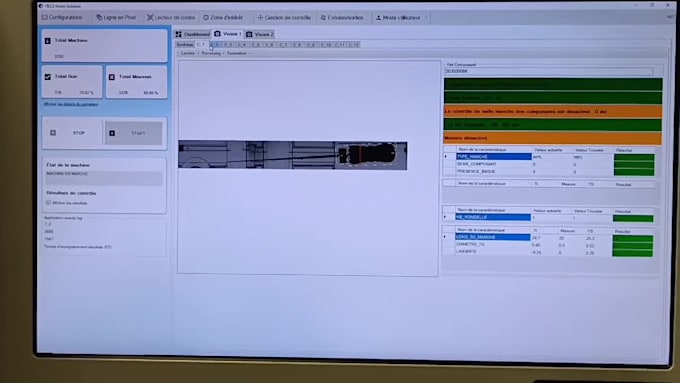This screenshot has height=383, width=680.
Task: Open the counter defects details link
Action: (x=71, y=104)
